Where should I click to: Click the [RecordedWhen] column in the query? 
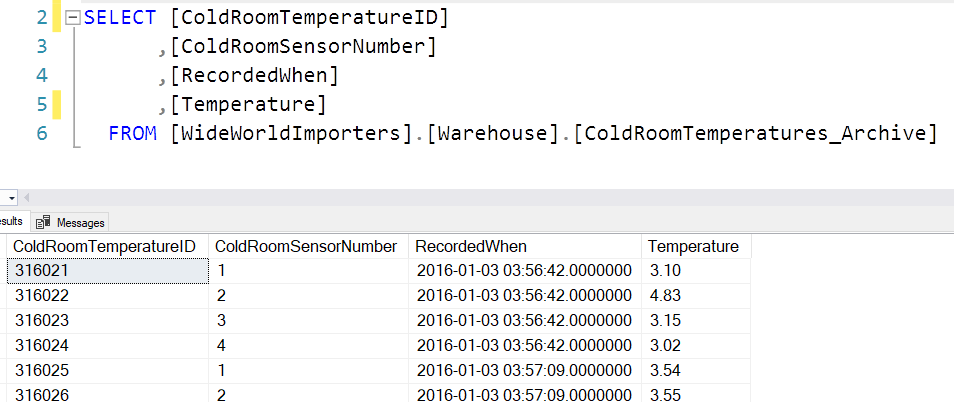[x=254, y=75]
